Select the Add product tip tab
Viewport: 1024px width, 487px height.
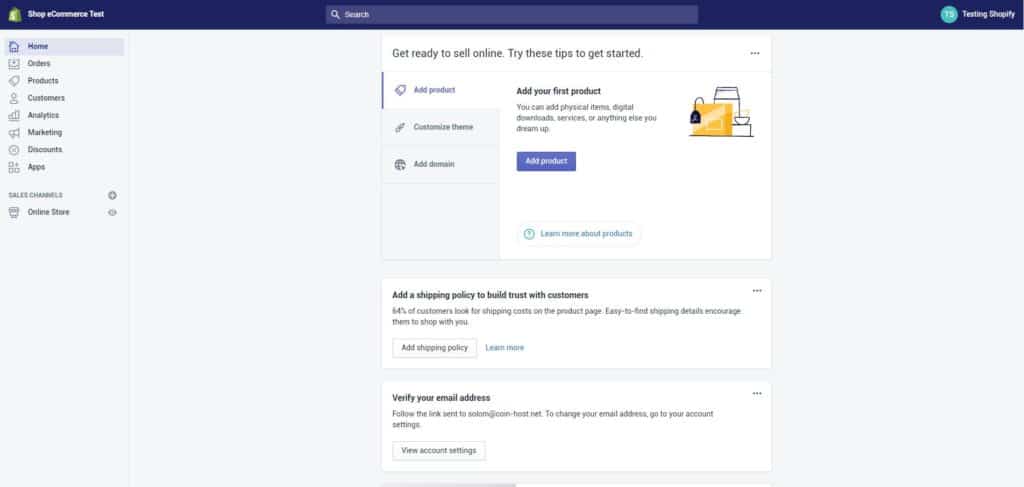click(x=441, y=90)
